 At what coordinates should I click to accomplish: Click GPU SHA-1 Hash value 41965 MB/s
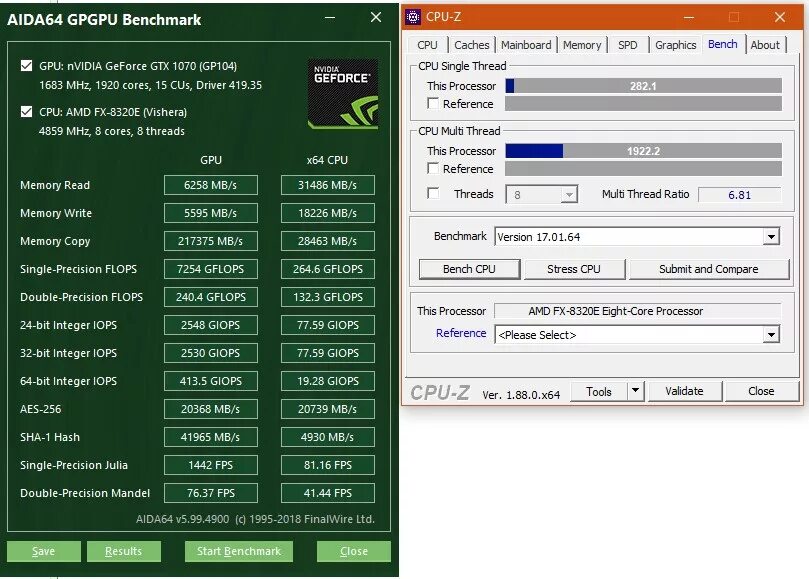tap(211, 437)
